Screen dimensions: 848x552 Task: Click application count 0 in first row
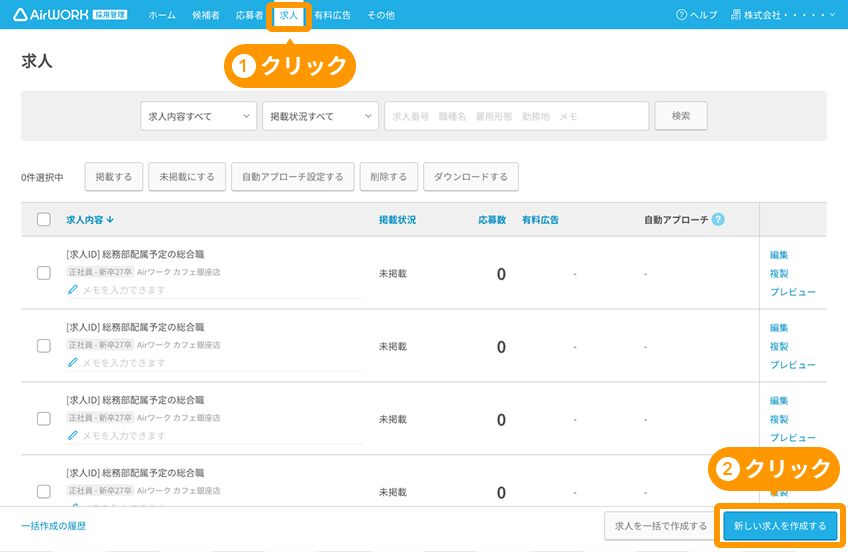coord(501,274)
